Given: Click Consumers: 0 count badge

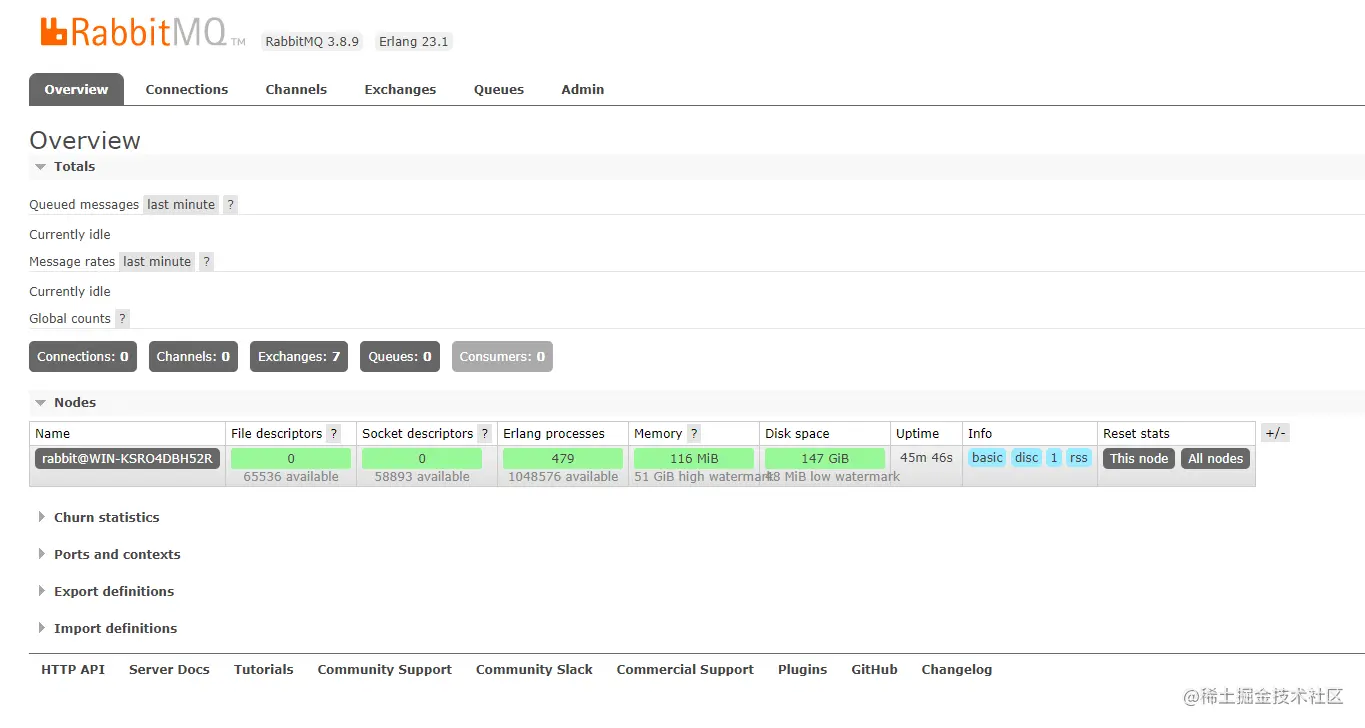Looking at the screenshot, I should tap(502, 357).
